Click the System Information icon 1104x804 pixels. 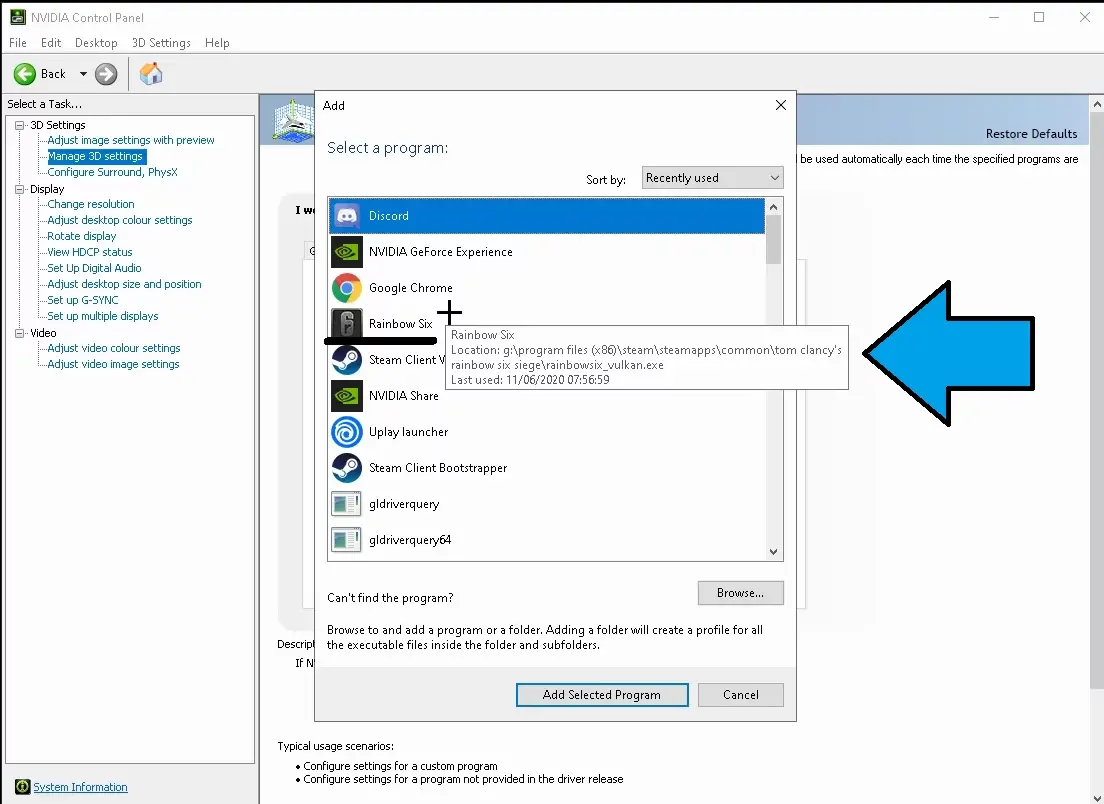pyautogui.click(x=23, y=786)
